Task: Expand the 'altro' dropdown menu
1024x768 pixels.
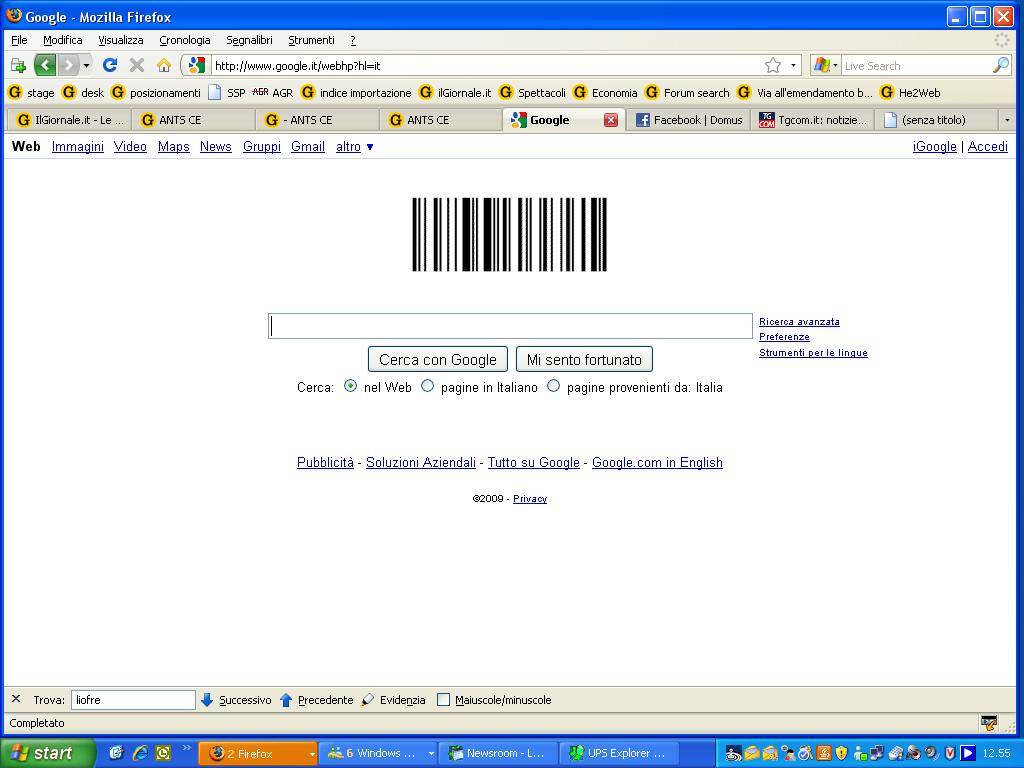Action: pyautogui.click(x=355, y=147)
